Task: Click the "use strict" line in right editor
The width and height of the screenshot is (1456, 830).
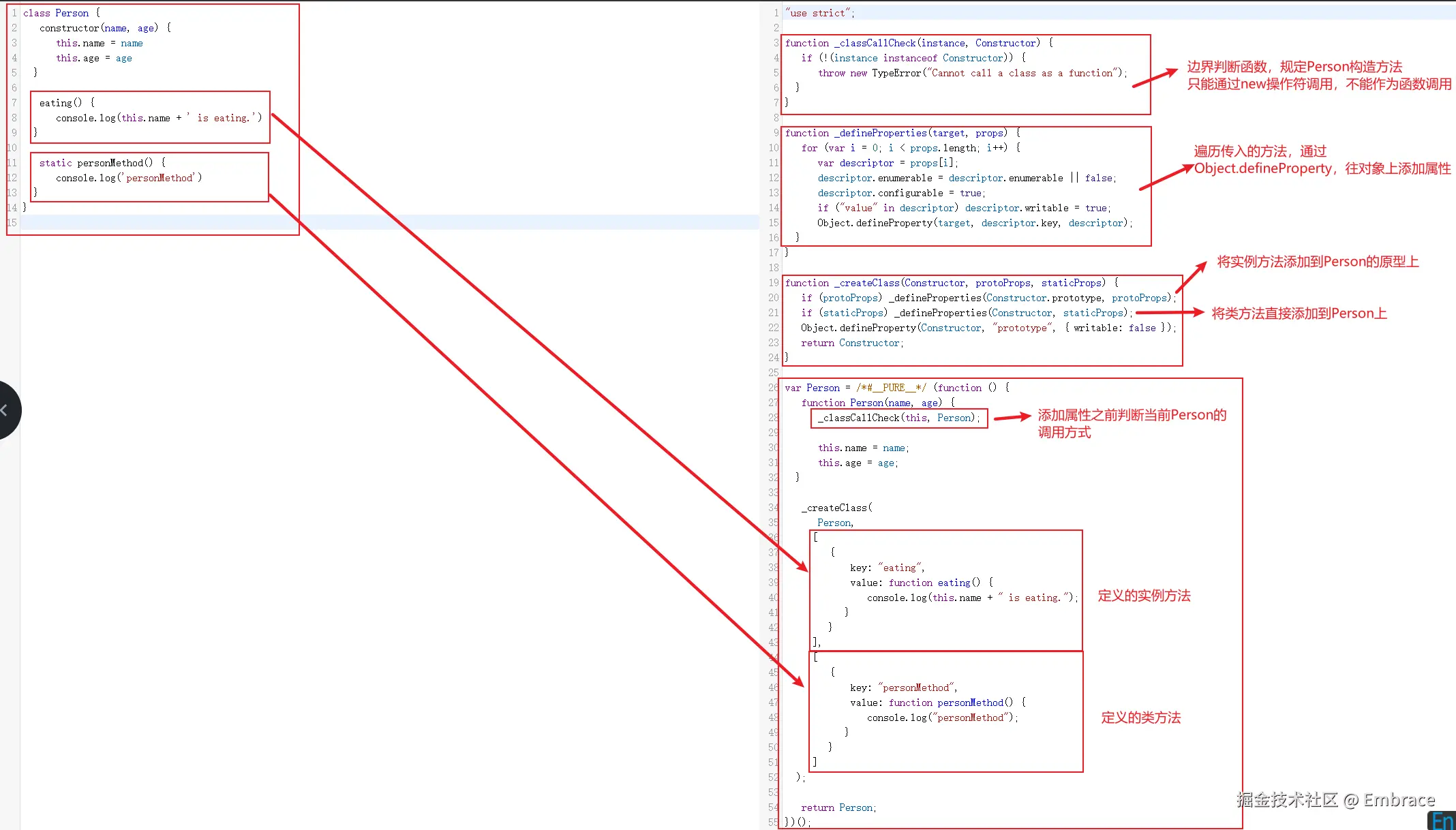Action: pyautogui.click(x=819, y=13)
